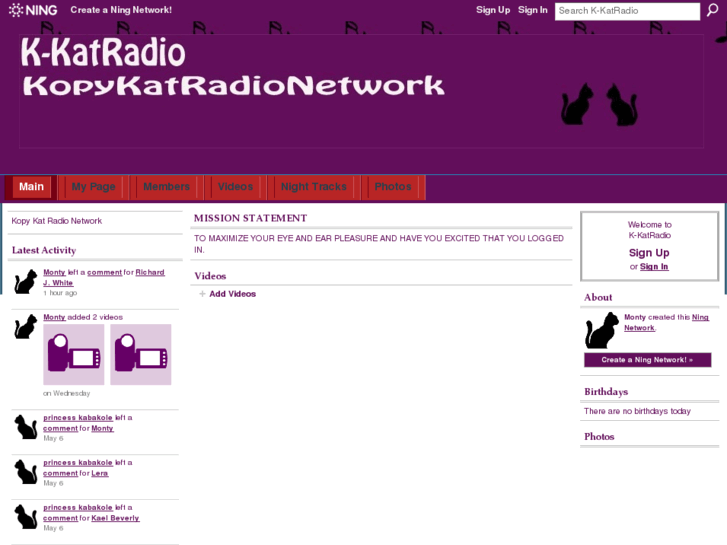Open princess kabakole avatar beside Lera comment

click(x=26, y=472)
